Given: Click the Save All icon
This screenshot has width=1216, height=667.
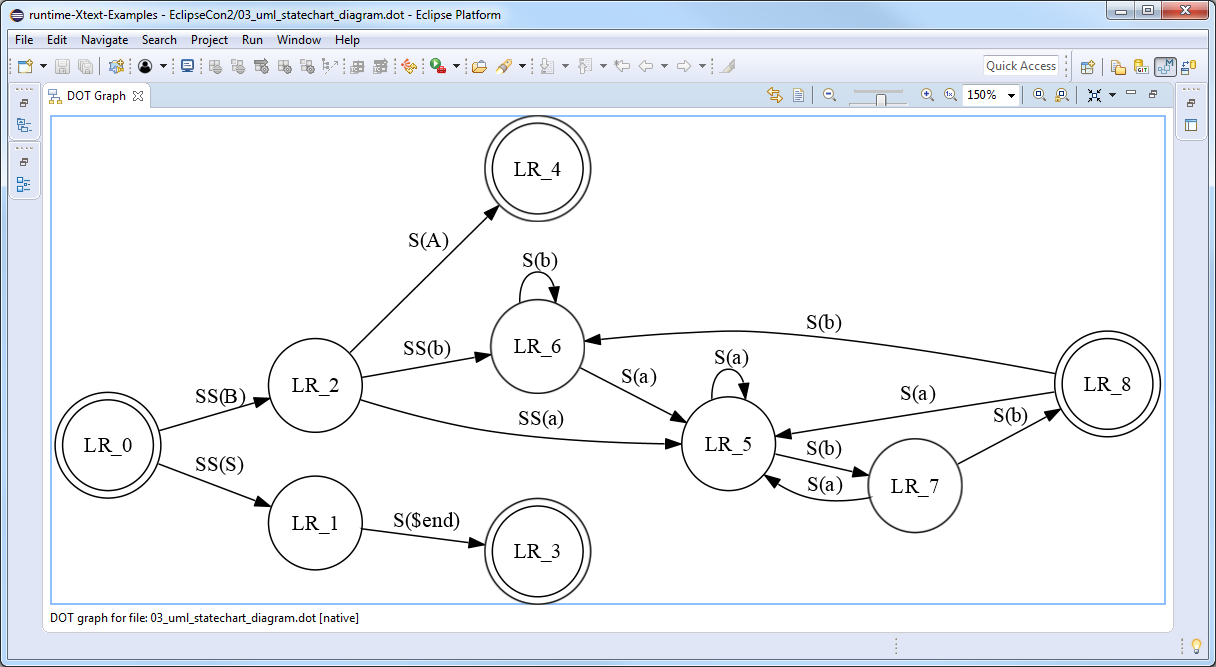Looking at the screenshot, I should point(86,65).
